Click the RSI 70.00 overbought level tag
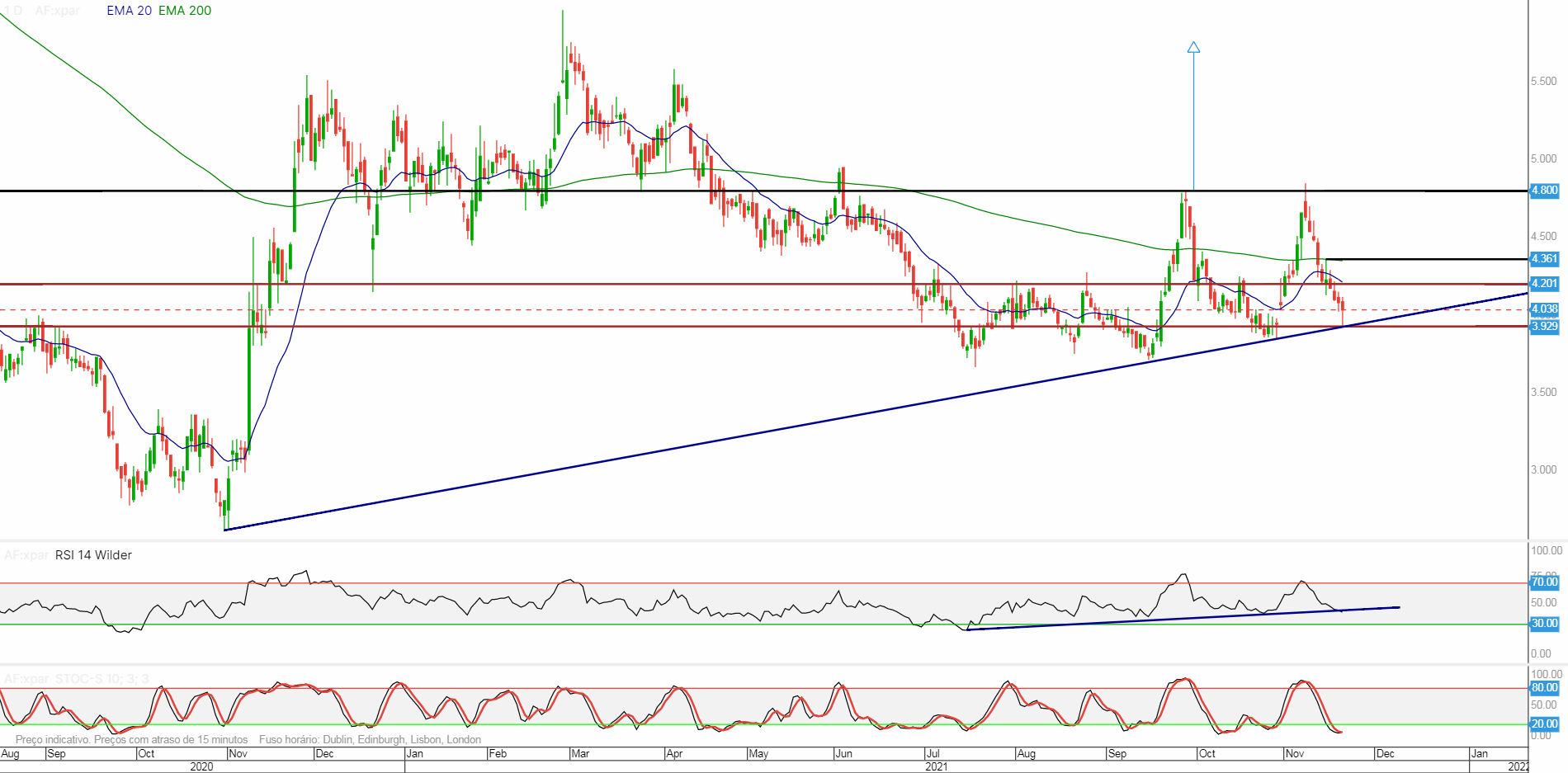The image size is (1568, 773). [x=1544, y=582]
